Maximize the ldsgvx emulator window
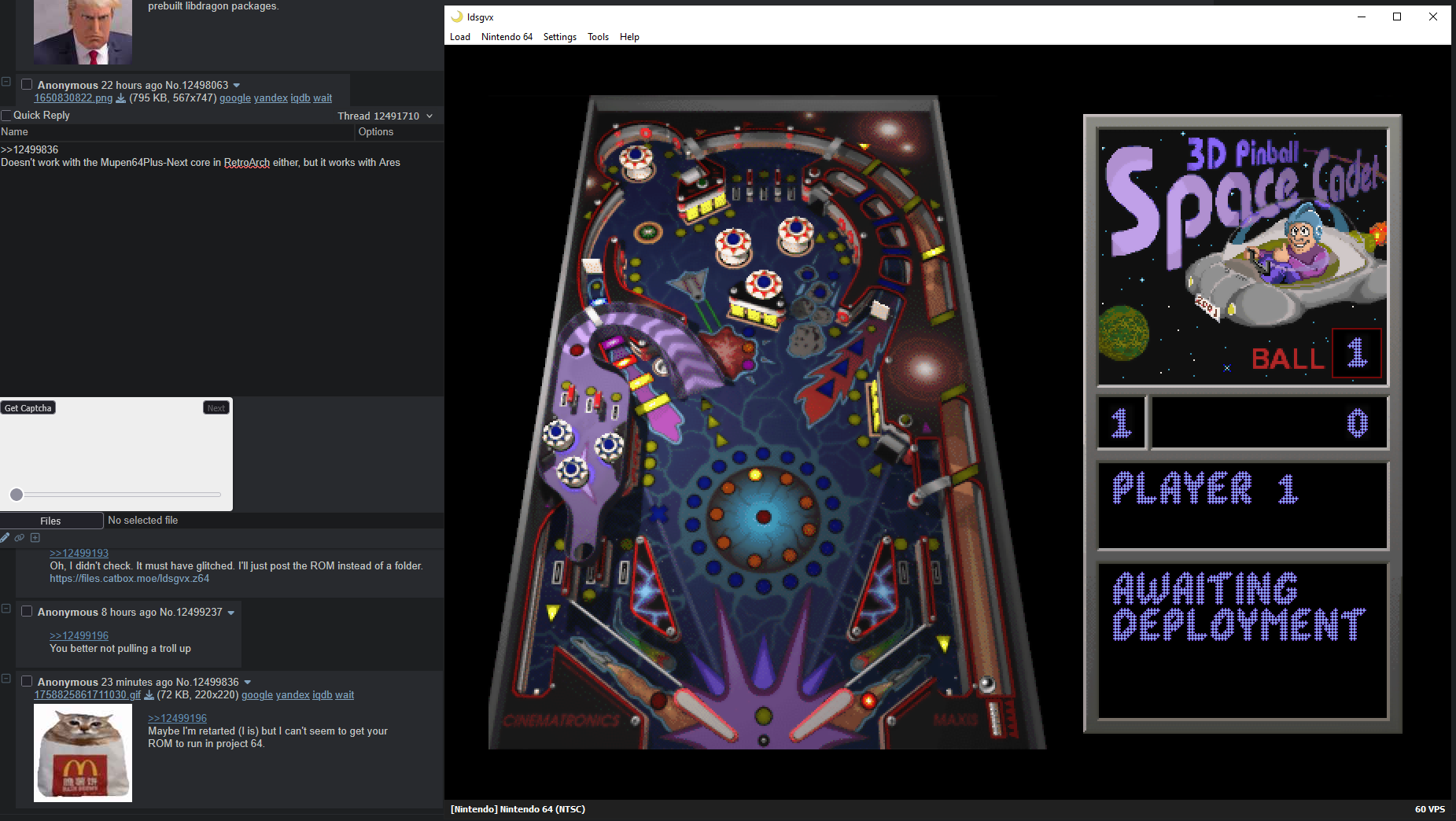 click(x=1397, y=17)
